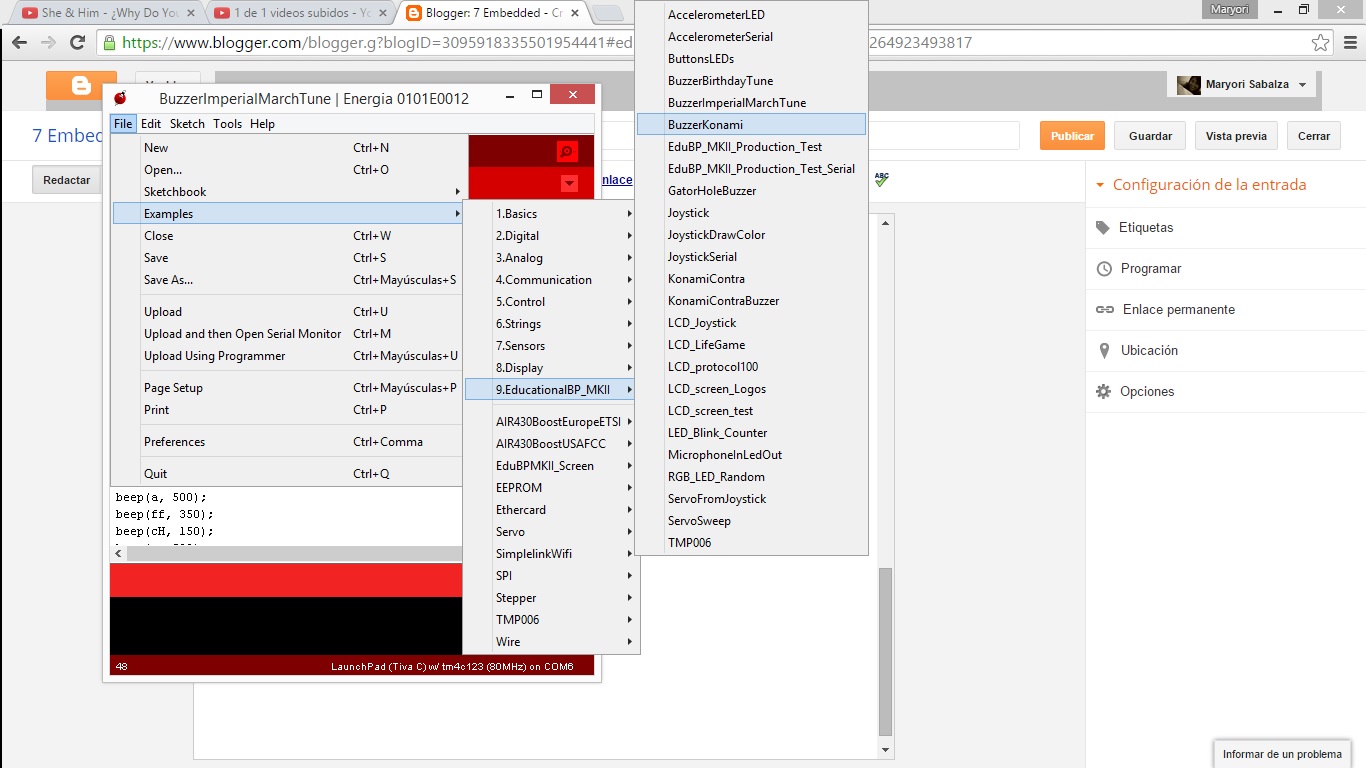Click the Vista previa button
1366x768 pixels.
pyautogui.click(x=1236, y=136)
